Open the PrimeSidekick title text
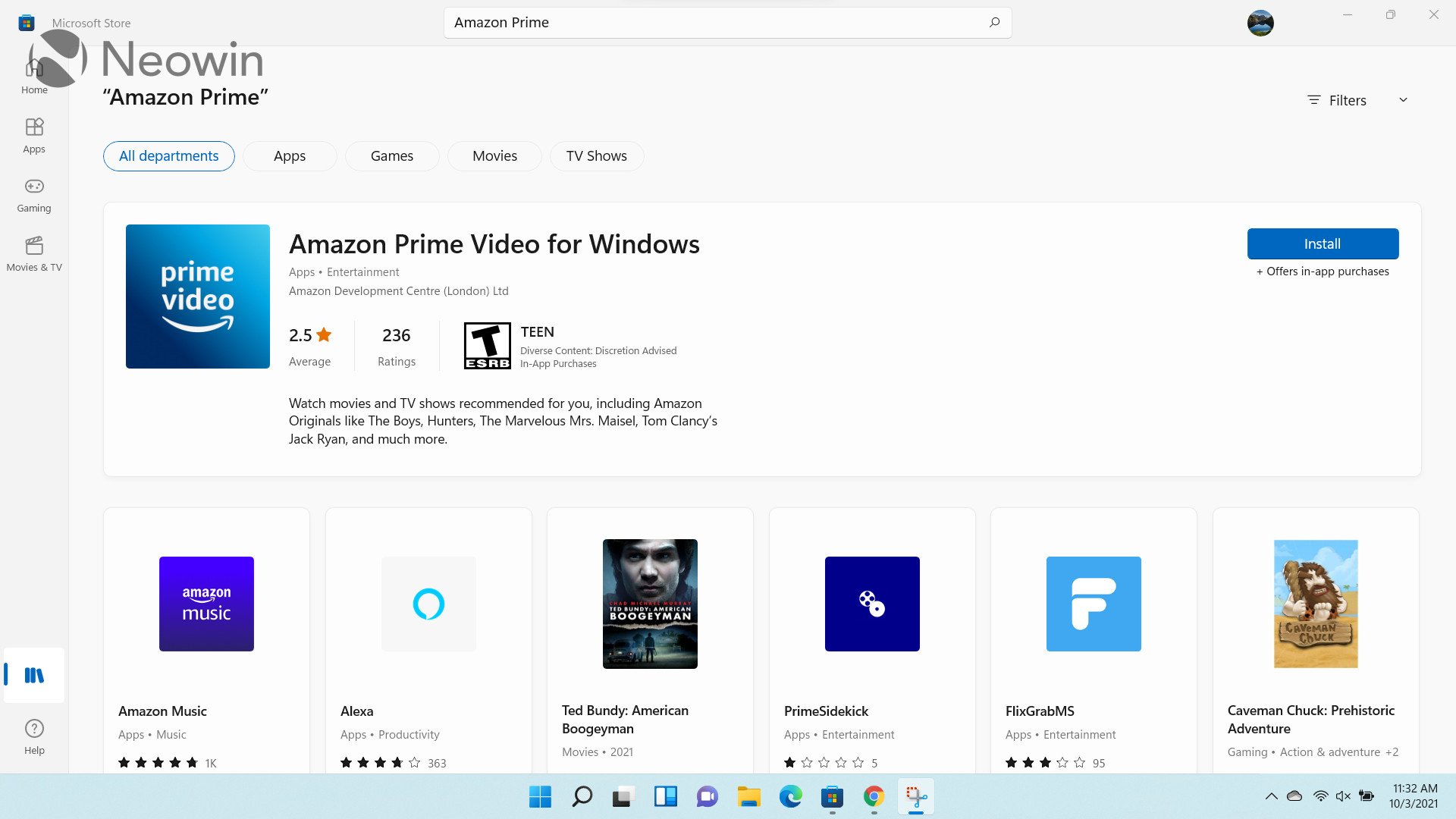Viewport: 1456px width, 819px height. 826,711
